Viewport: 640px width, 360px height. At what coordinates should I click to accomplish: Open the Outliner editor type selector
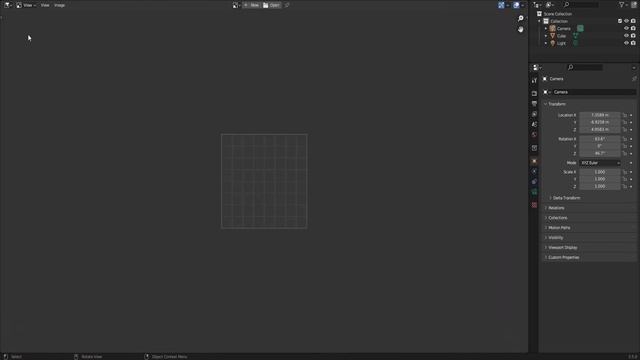(537, 5)
